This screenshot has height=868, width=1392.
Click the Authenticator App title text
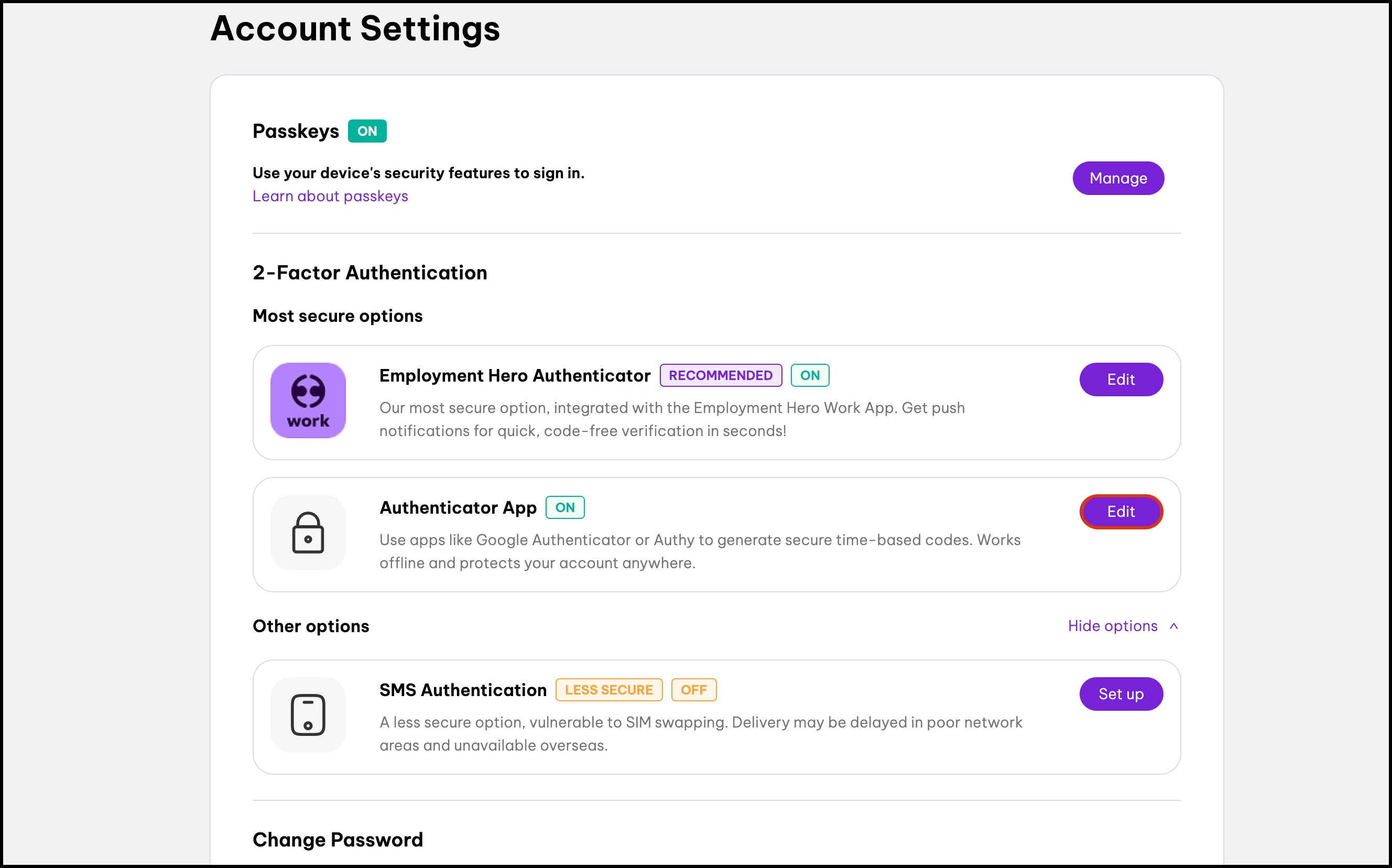coord(458,507)
